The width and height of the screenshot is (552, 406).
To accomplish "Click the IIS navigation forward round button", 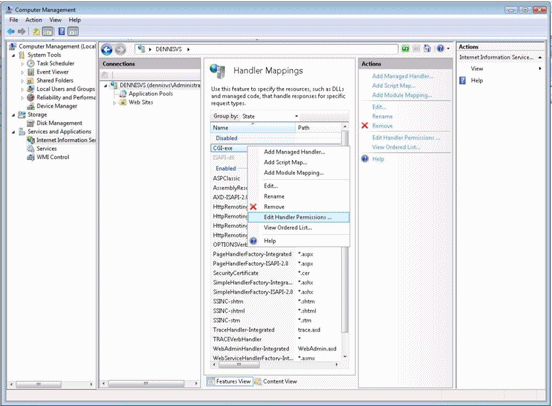I will (120, 50).
